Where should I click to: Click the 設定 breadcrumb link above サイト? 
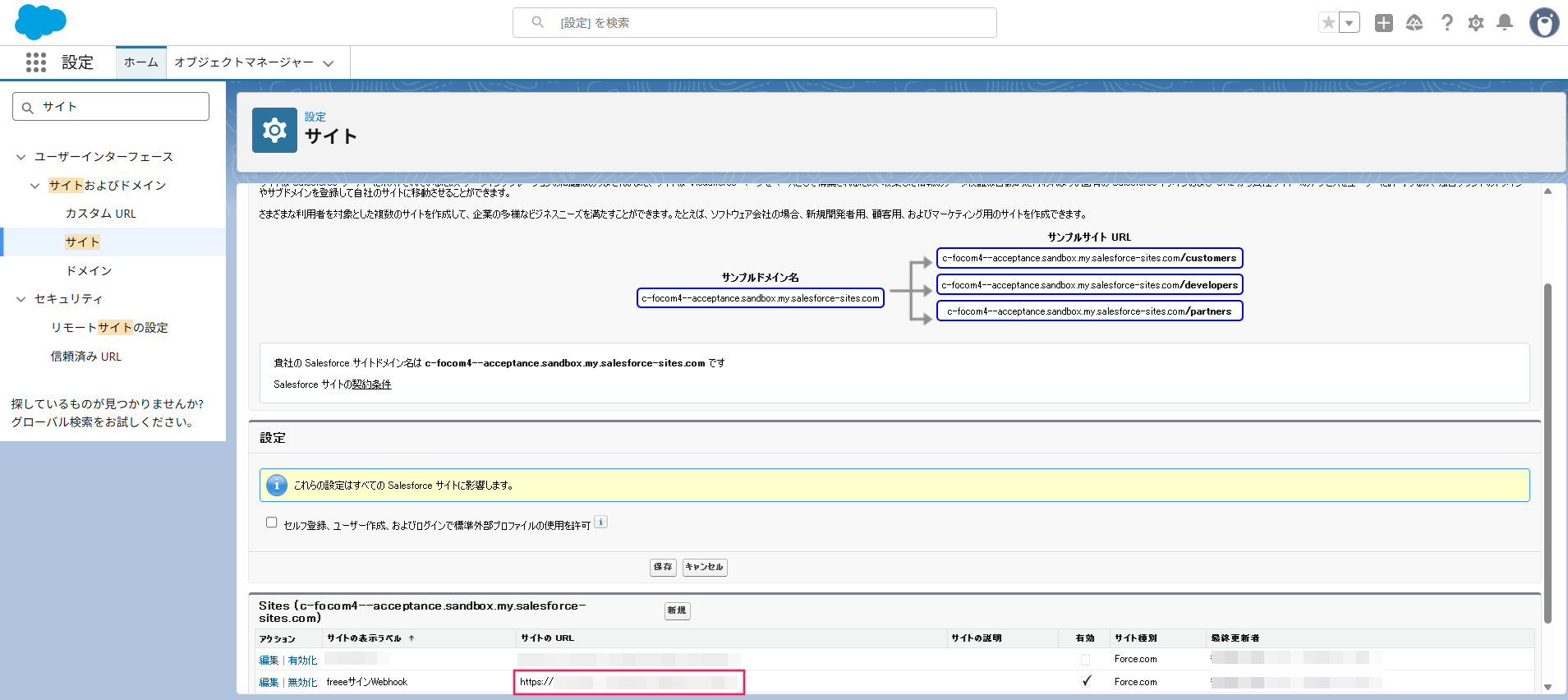tap(315, 117)
